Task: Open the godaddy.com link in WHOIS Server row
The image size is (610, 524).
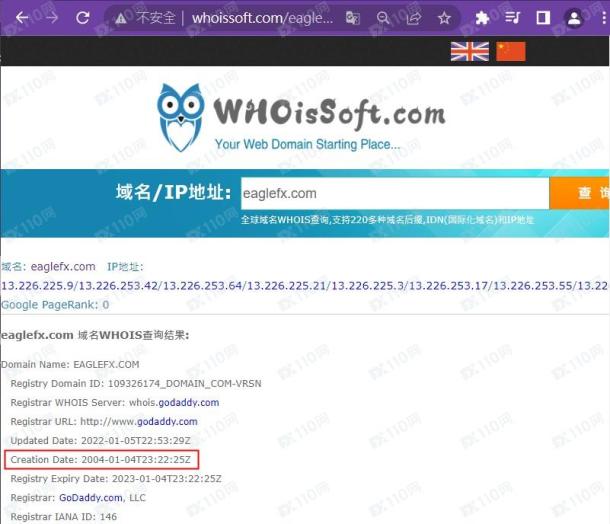Action: click(x=188, y=403)
